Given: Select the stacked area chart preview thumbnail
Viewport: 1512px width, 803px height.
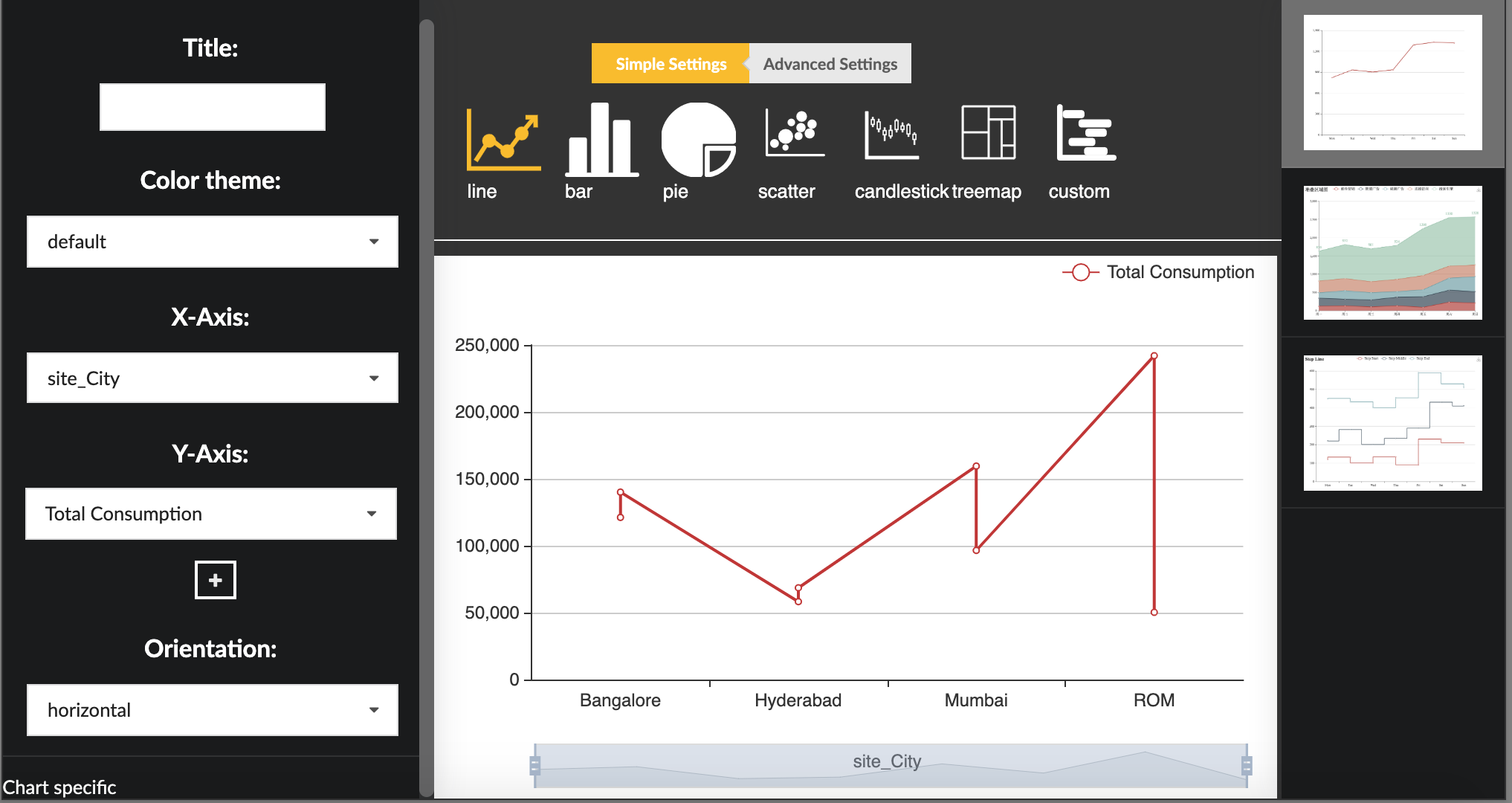Looking at the screenshot, I should [1392, 253].
